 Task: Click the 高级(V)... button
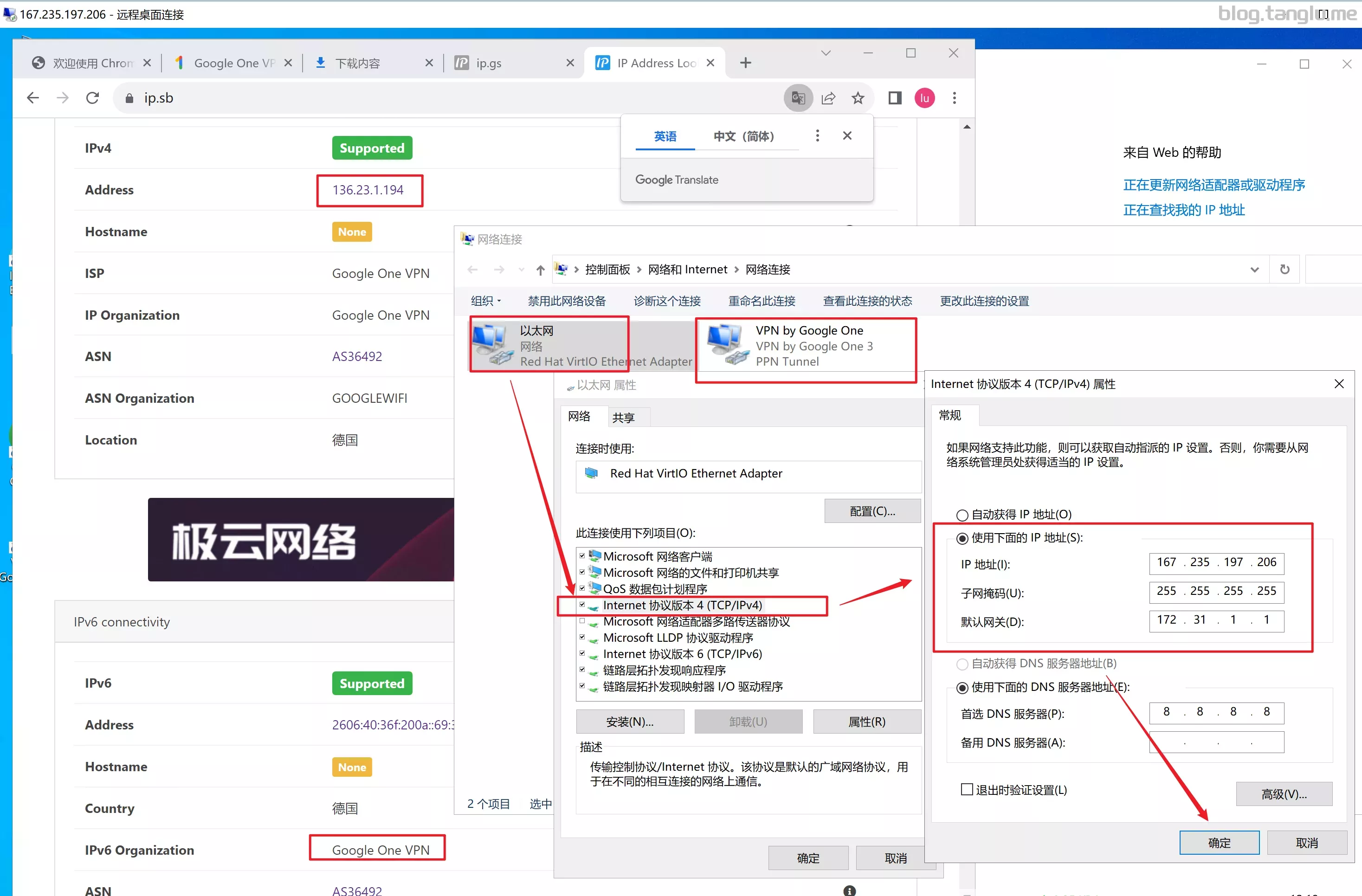click(x=1284, y=794)
